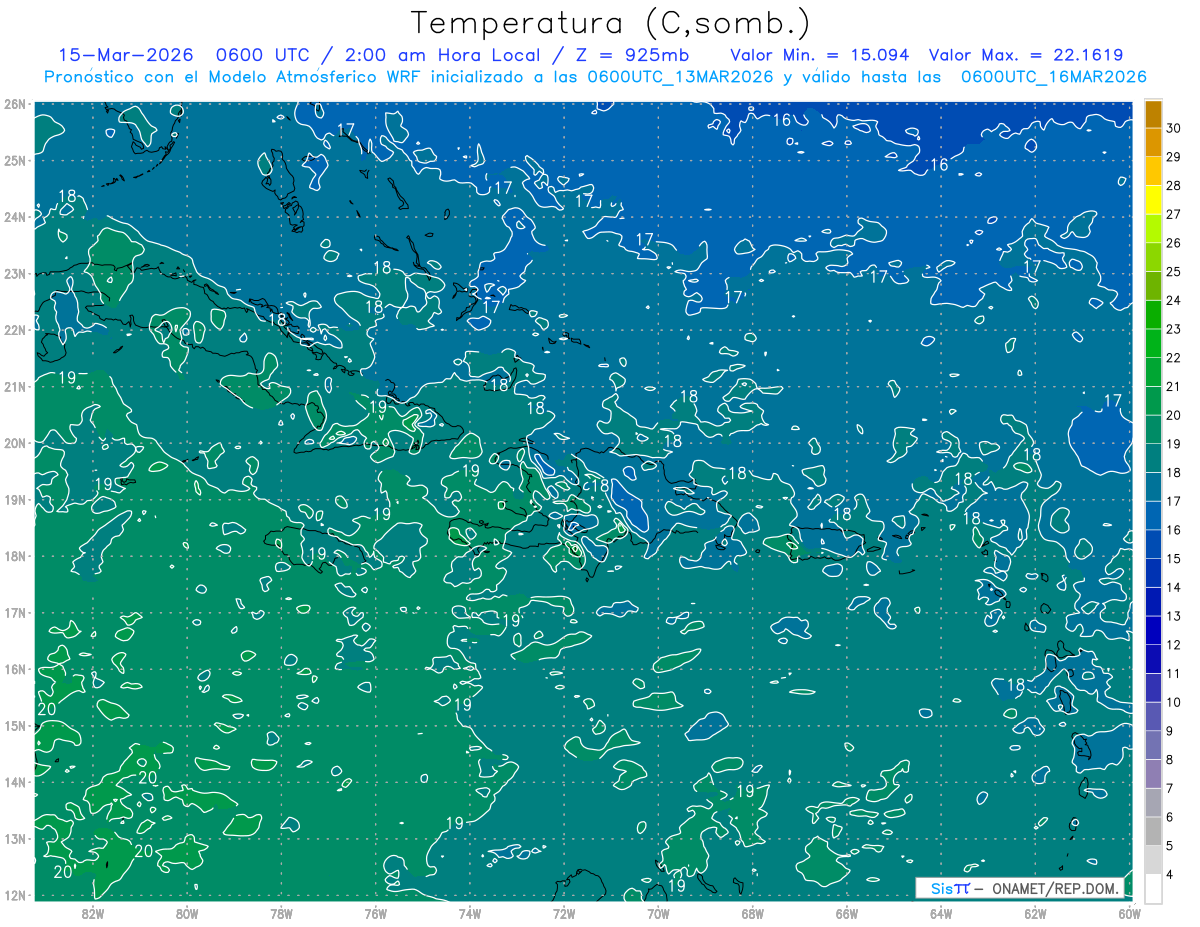Click the '15N' latitude label

15,725
